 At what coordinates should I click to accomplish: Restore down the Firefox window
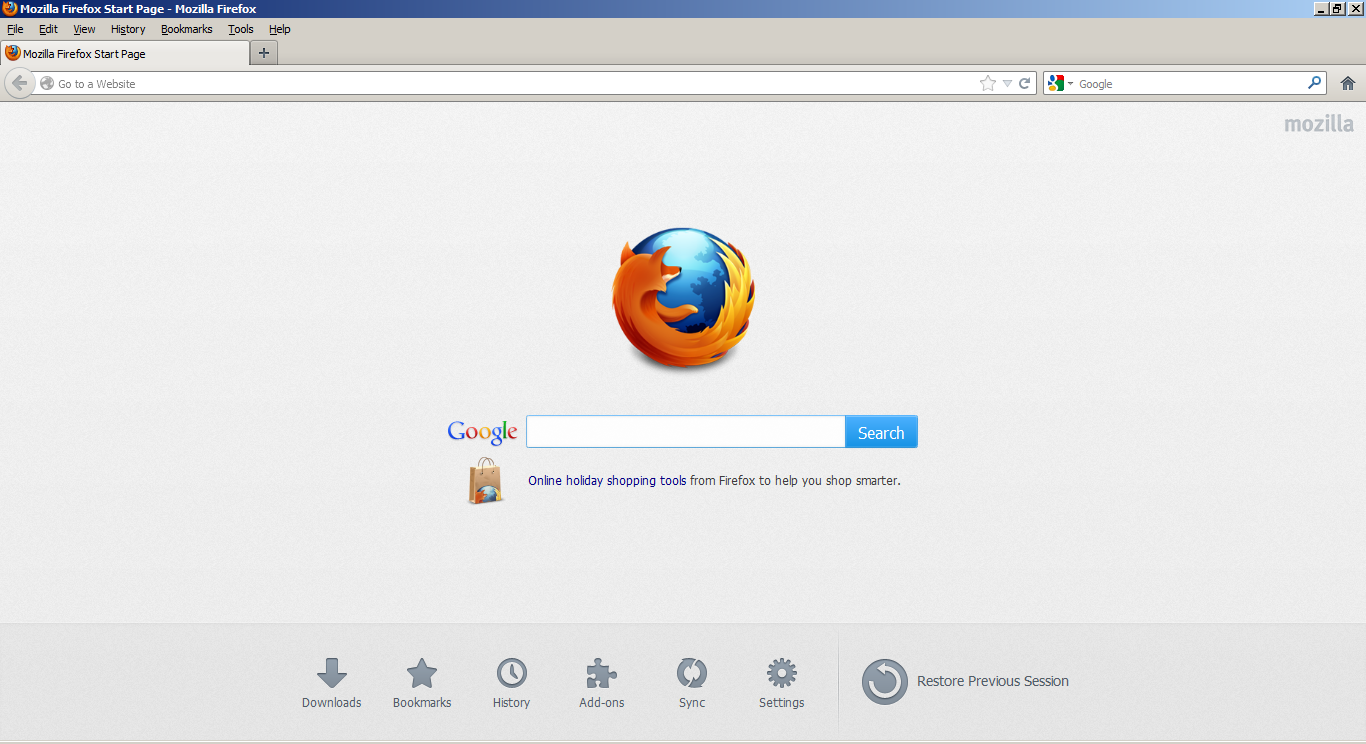pyautogui.click(x=1337, y=8)
